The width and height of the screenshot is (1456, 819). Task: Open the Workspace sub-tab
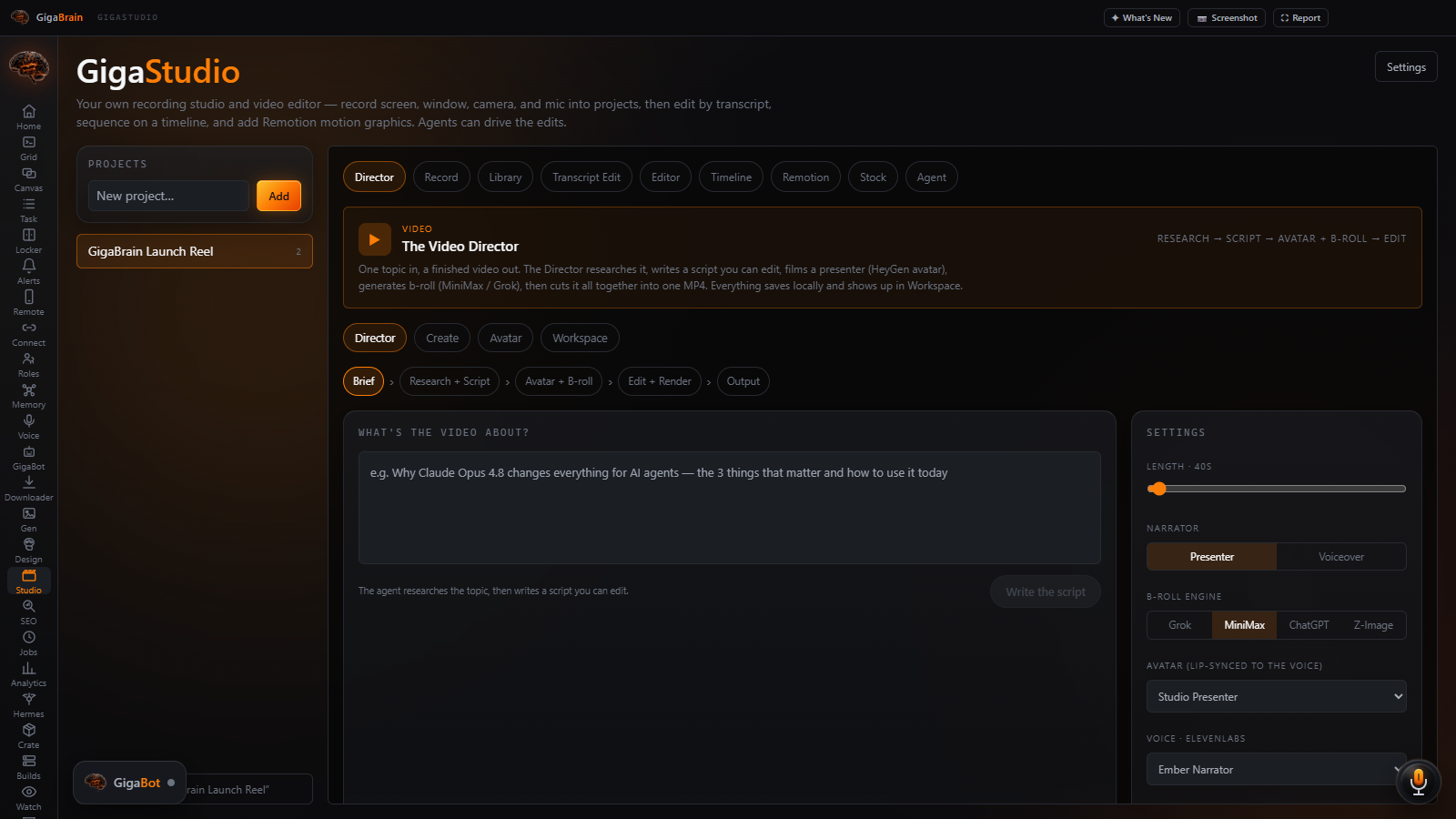pos(580,338)
